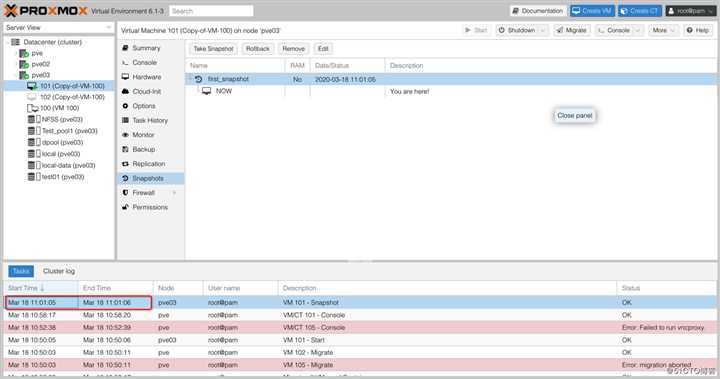The width and height of the screenshot is (720, 379).
Task: Select the VM 102 - Migrate task
Action: click(360, 352)
